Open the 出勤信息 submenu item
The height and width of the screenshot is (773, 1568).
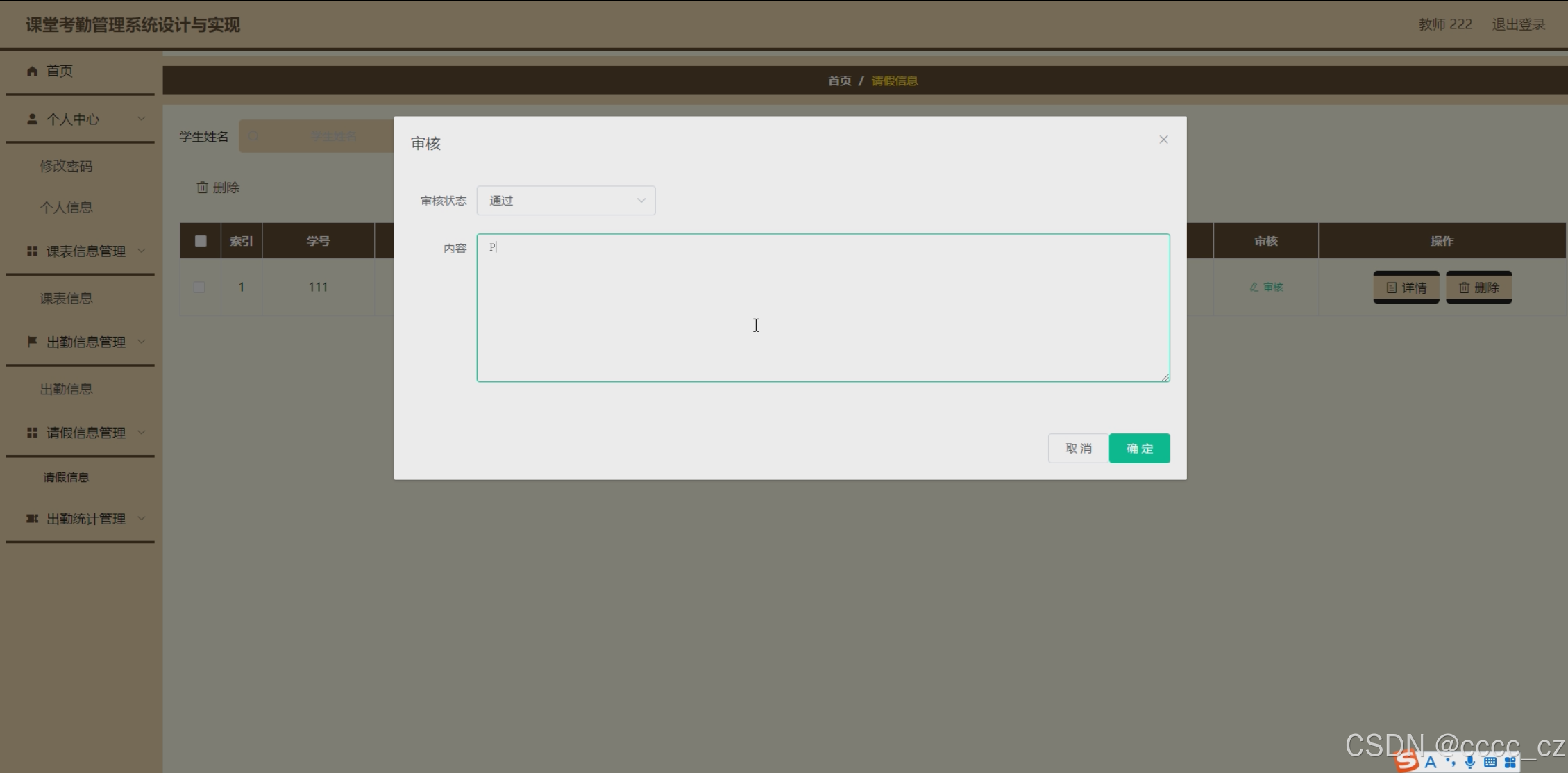tap(66, 389)
